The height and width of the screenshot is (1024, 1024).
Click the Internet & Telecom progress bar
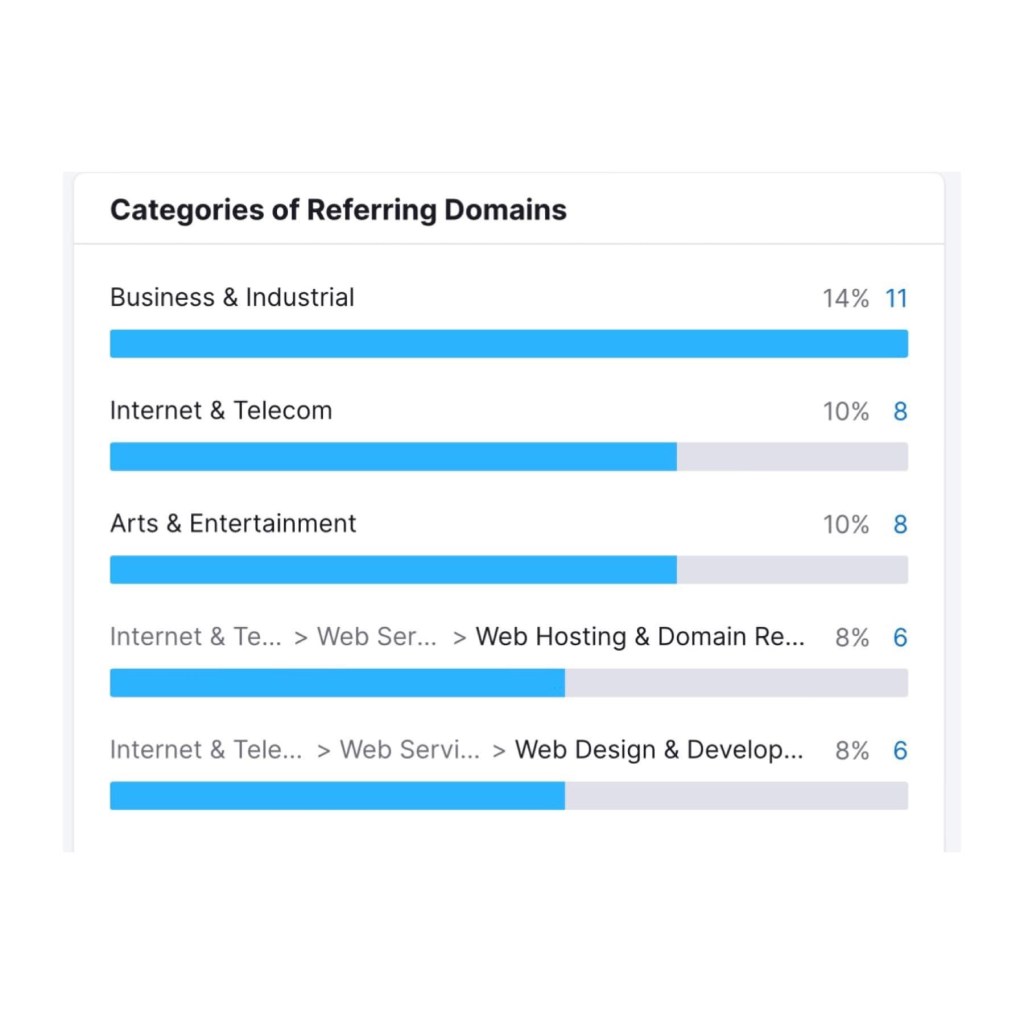pyautogui.click(x=508, y=457)
